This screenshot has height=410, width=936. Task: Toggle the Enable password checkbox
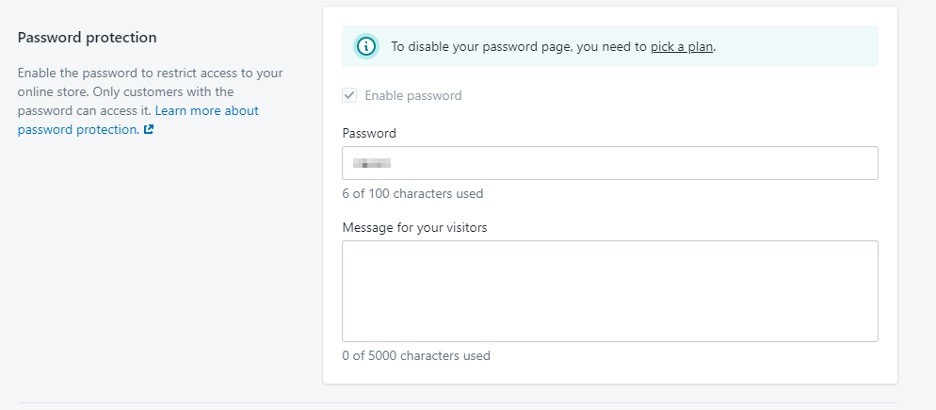[x=349, y=95]
